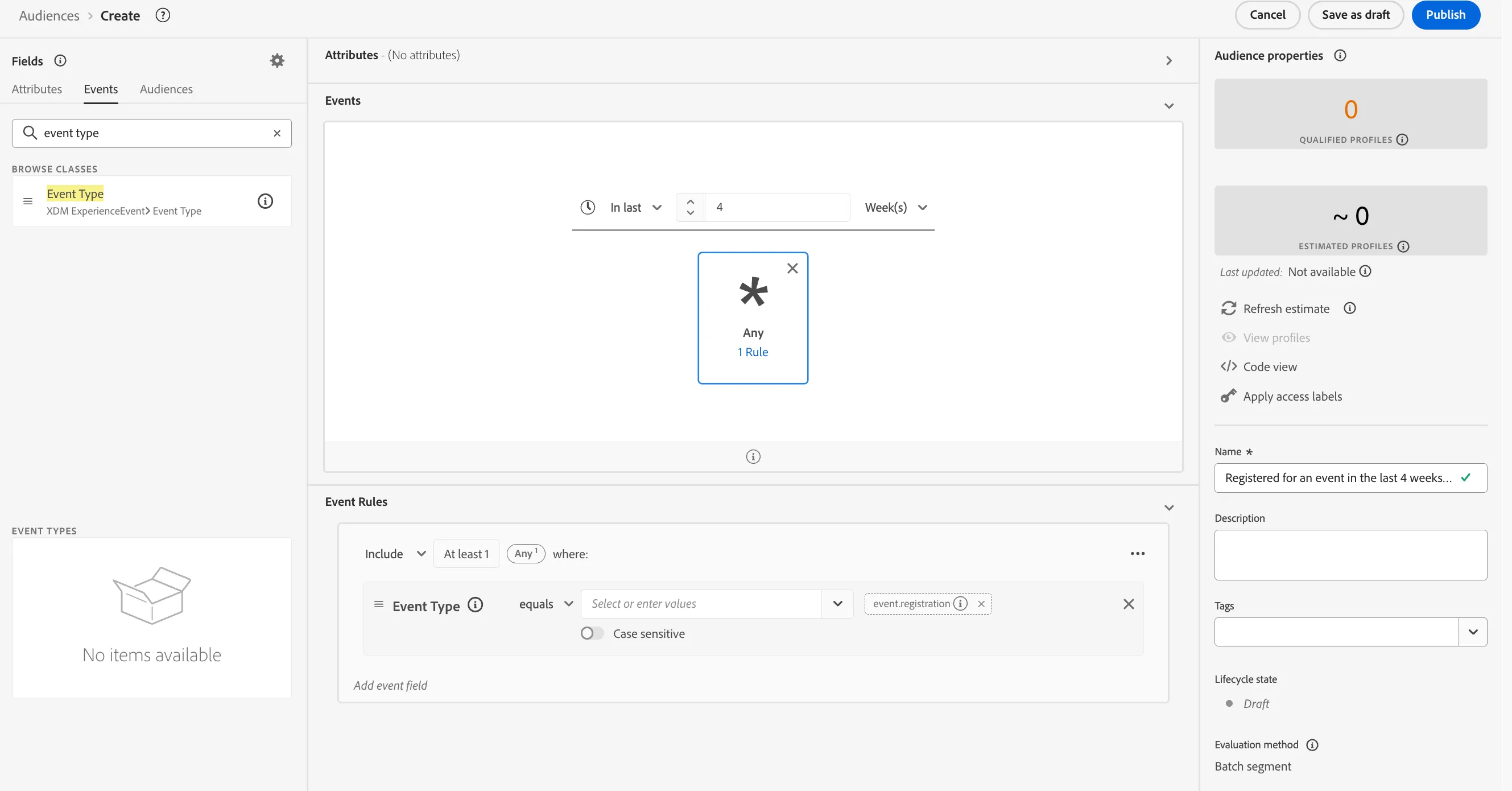
Task: Click the Publish button
Action: [x=1445, y=15]
